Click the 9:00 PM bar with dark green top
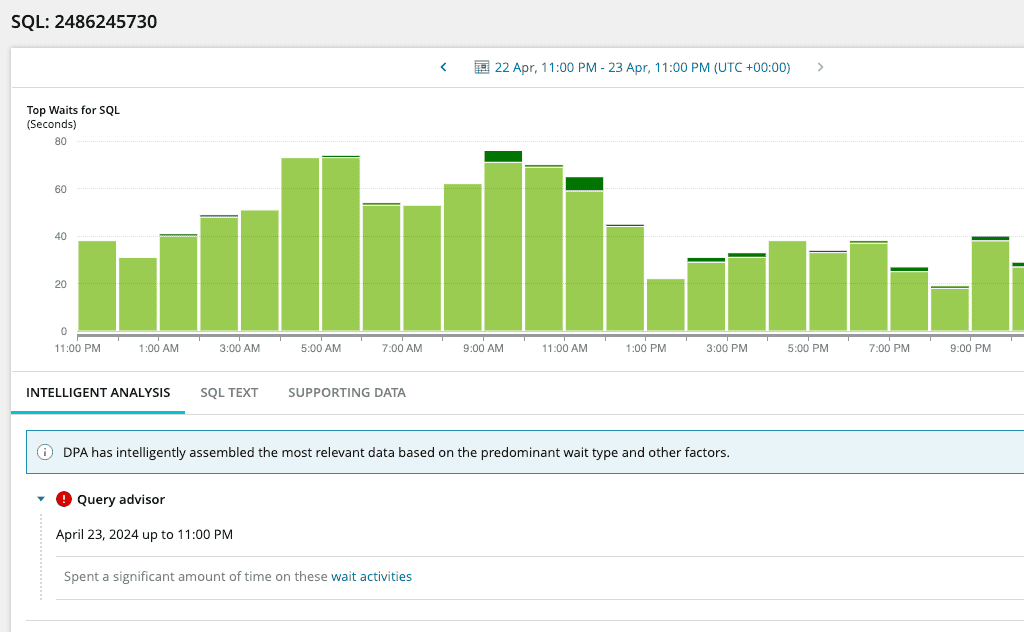 [x=990, y=285]
